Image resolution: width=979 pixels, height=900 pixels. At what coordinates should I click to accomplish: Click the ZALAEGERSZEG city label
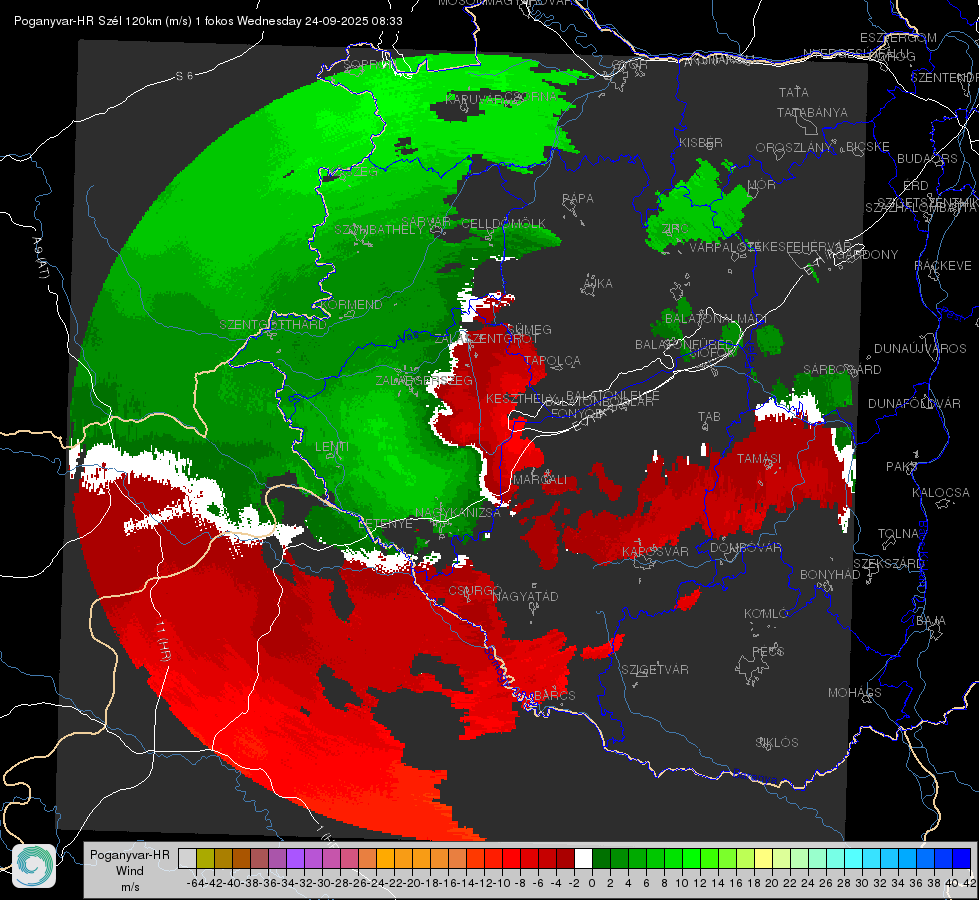point(423,380)
